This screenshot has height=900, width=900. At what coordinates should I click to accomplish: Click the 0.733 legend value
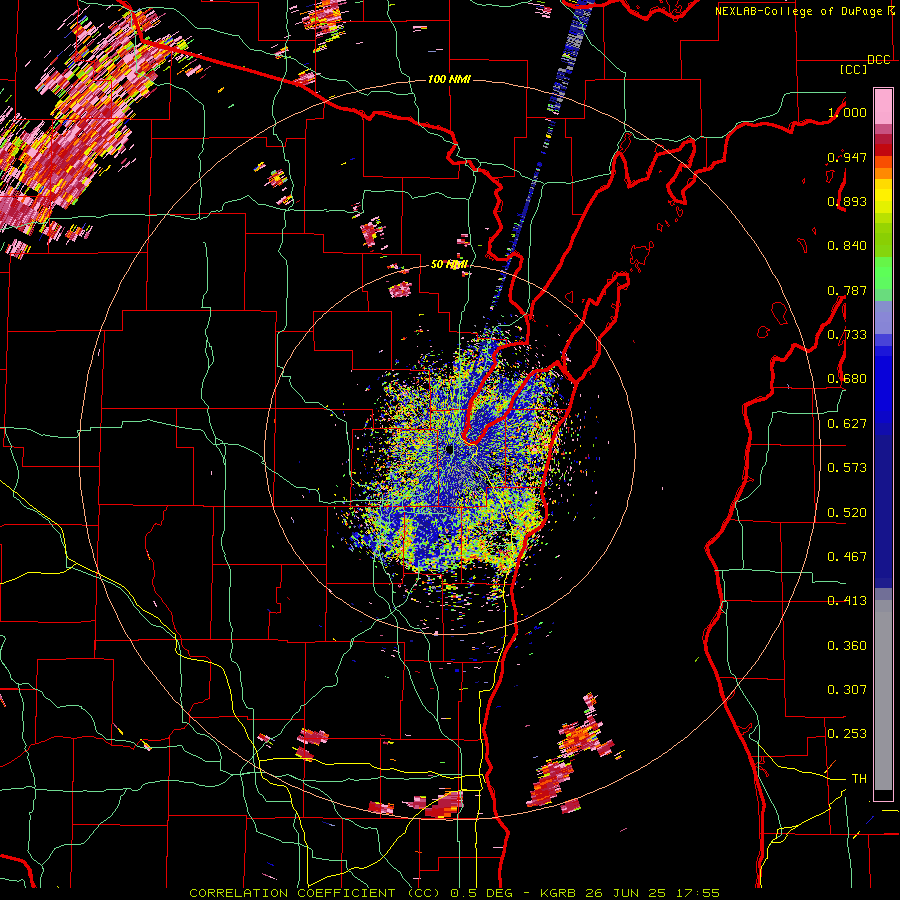click(847, 335)
